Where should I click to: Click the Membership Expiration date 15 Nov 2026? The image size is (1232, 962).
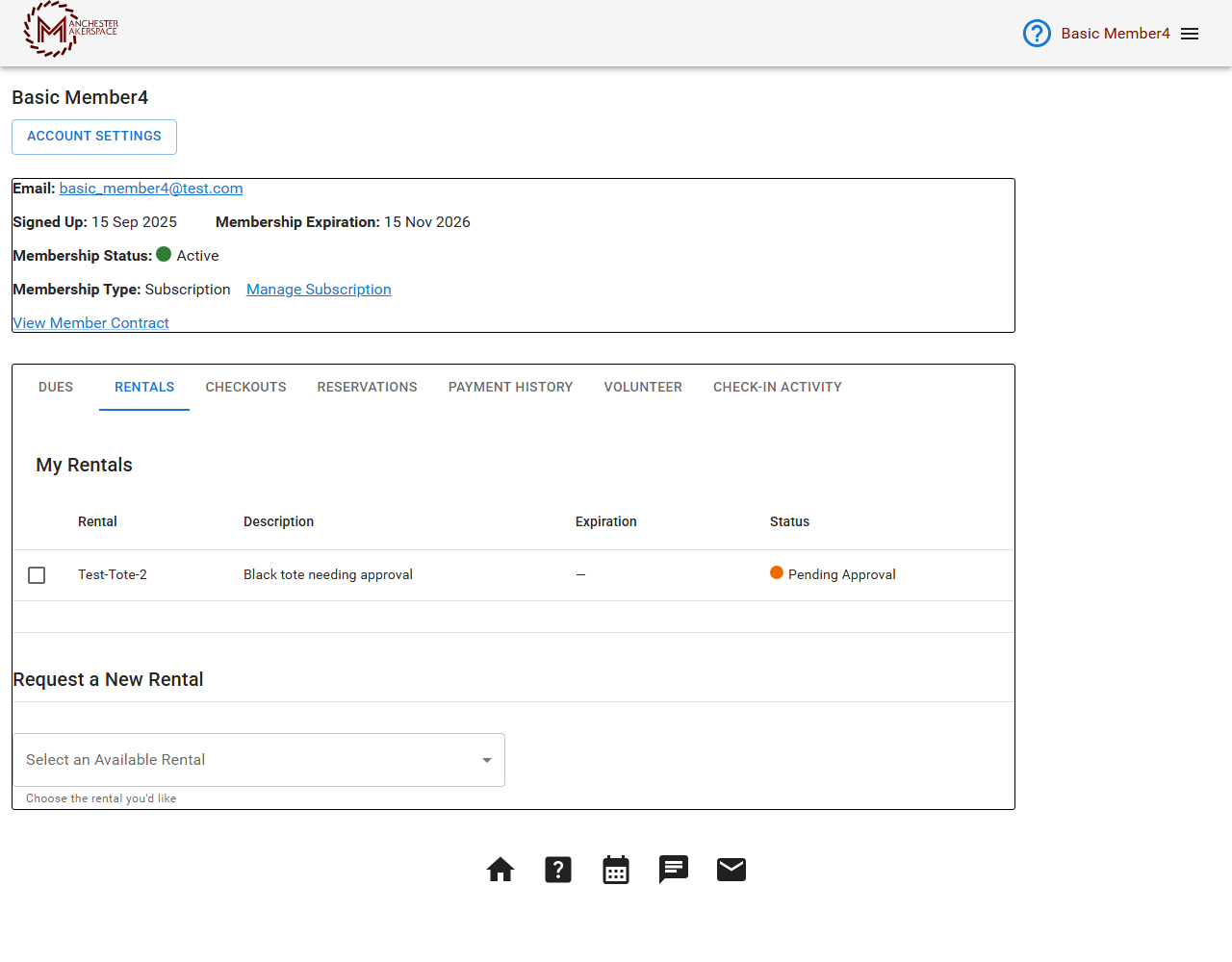pyautogui.click(x=427, y=222)
